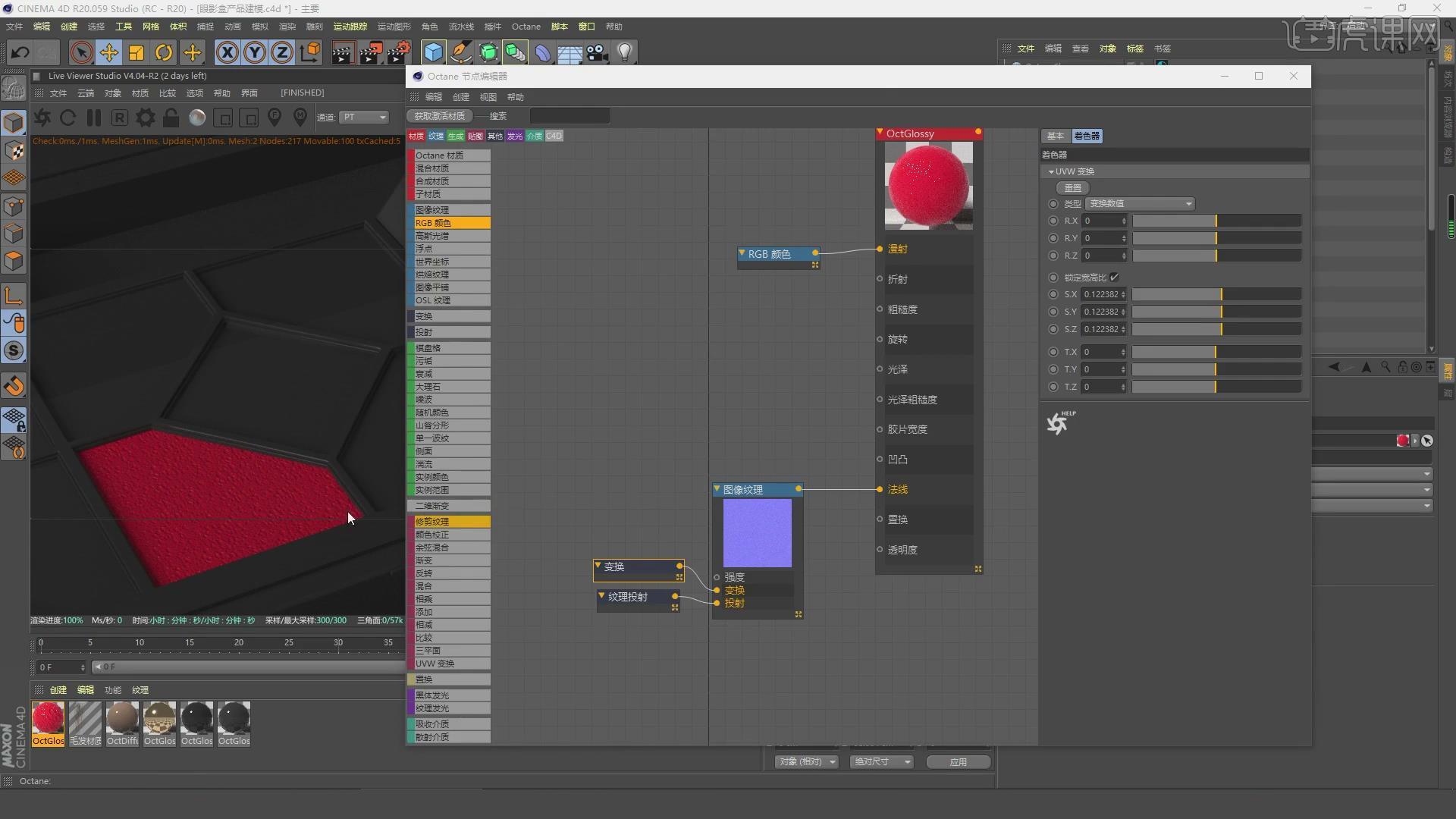This screenshot has height=819, width=1456.
Task: Click the 获取激活材质 button
Action: [440, 116]
